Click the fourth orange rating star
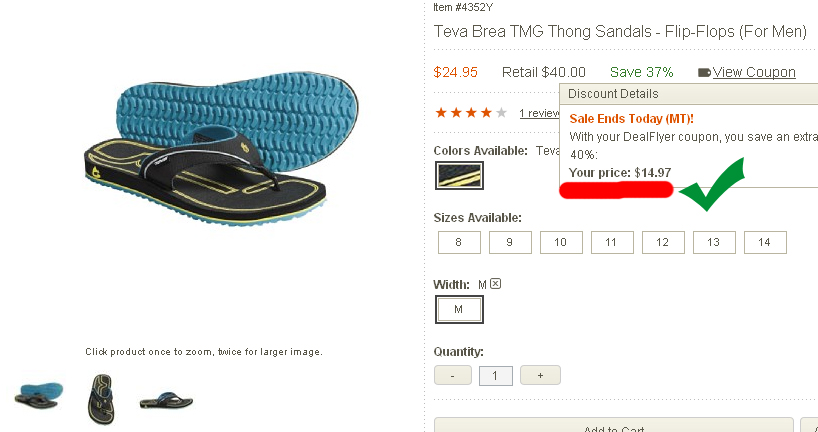 486,113
